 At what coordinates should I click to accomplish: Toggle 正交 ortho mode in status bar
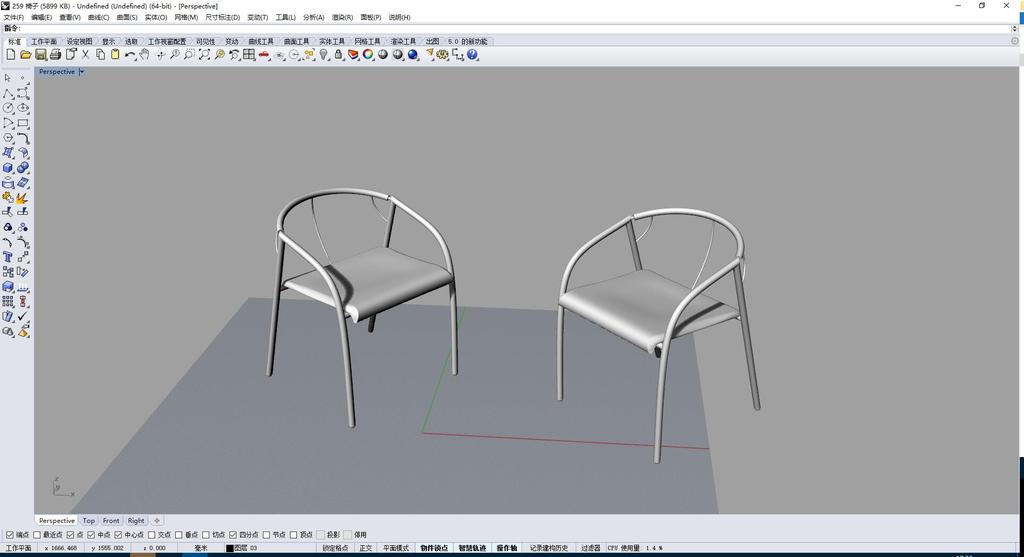point(366,548)
